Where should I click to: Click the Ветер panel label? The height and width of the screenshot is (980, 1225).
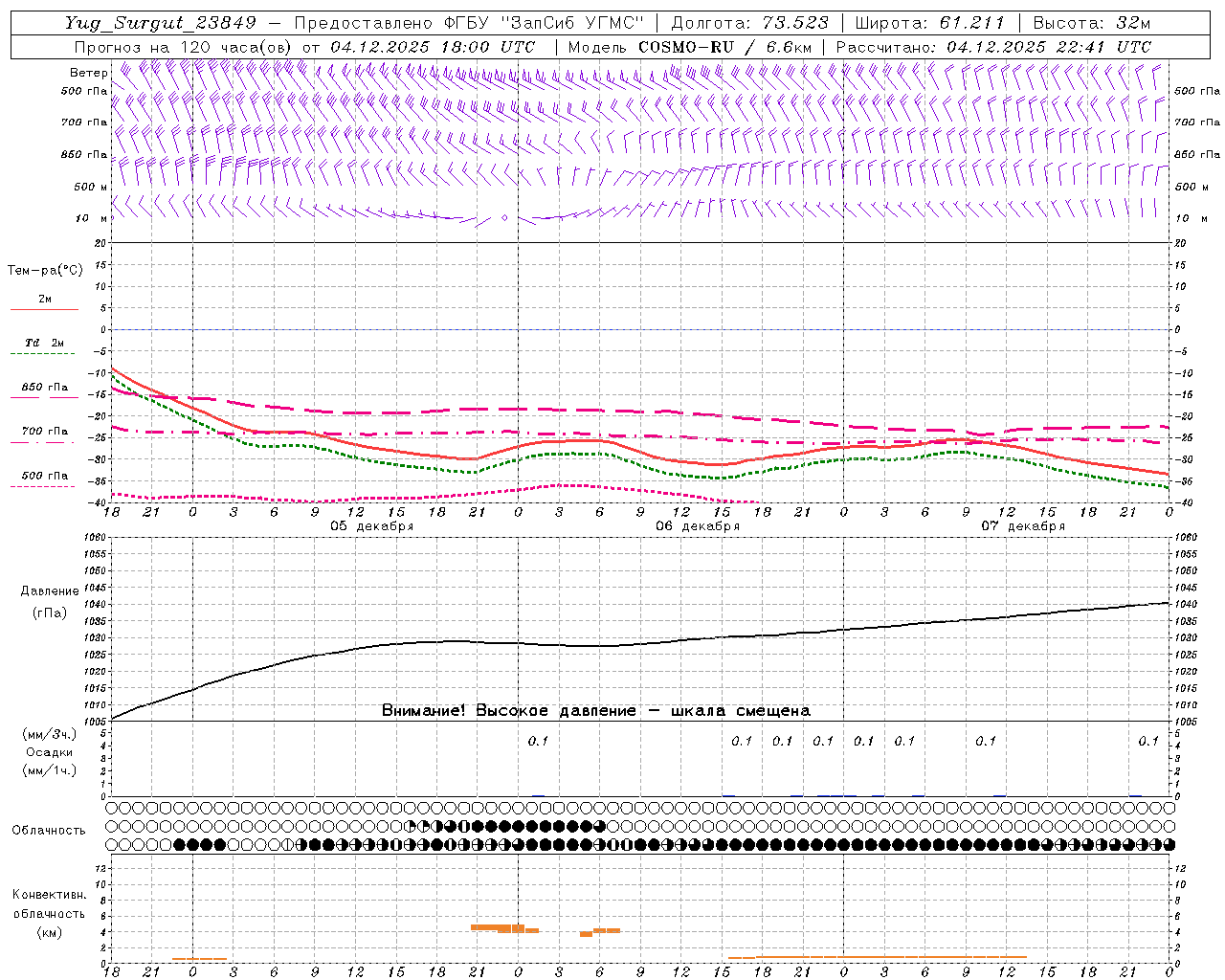tap(88, 73)
